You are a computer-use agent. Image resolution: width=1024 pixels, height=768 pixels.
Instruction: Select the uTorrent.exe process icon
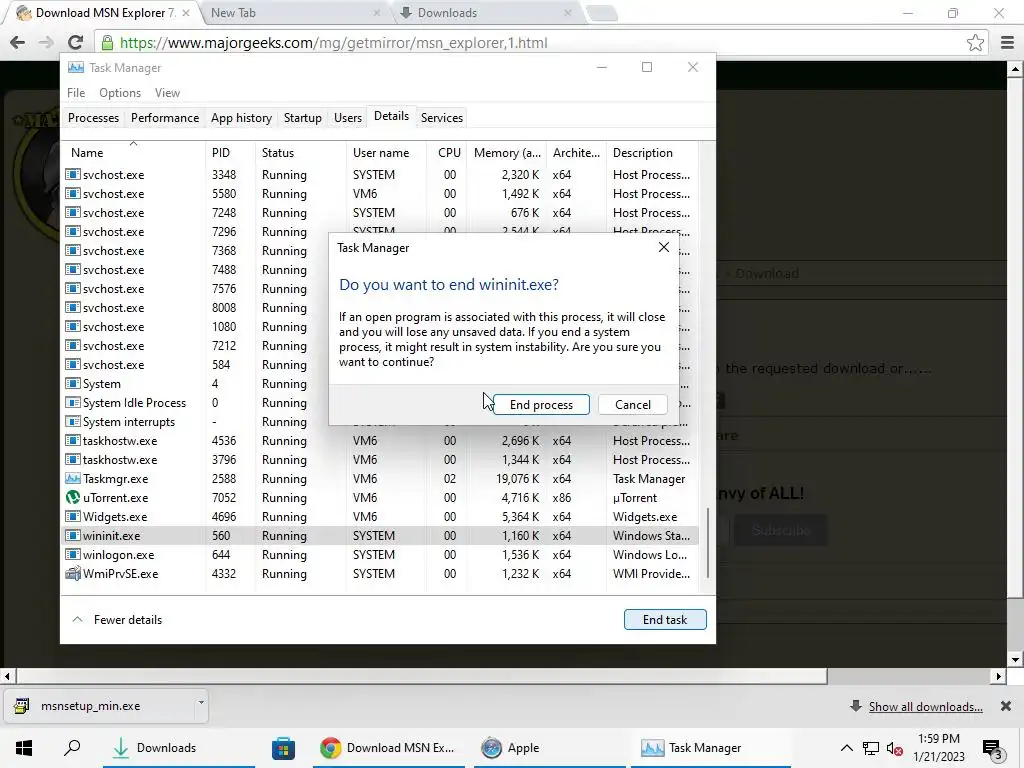[73, 498]
